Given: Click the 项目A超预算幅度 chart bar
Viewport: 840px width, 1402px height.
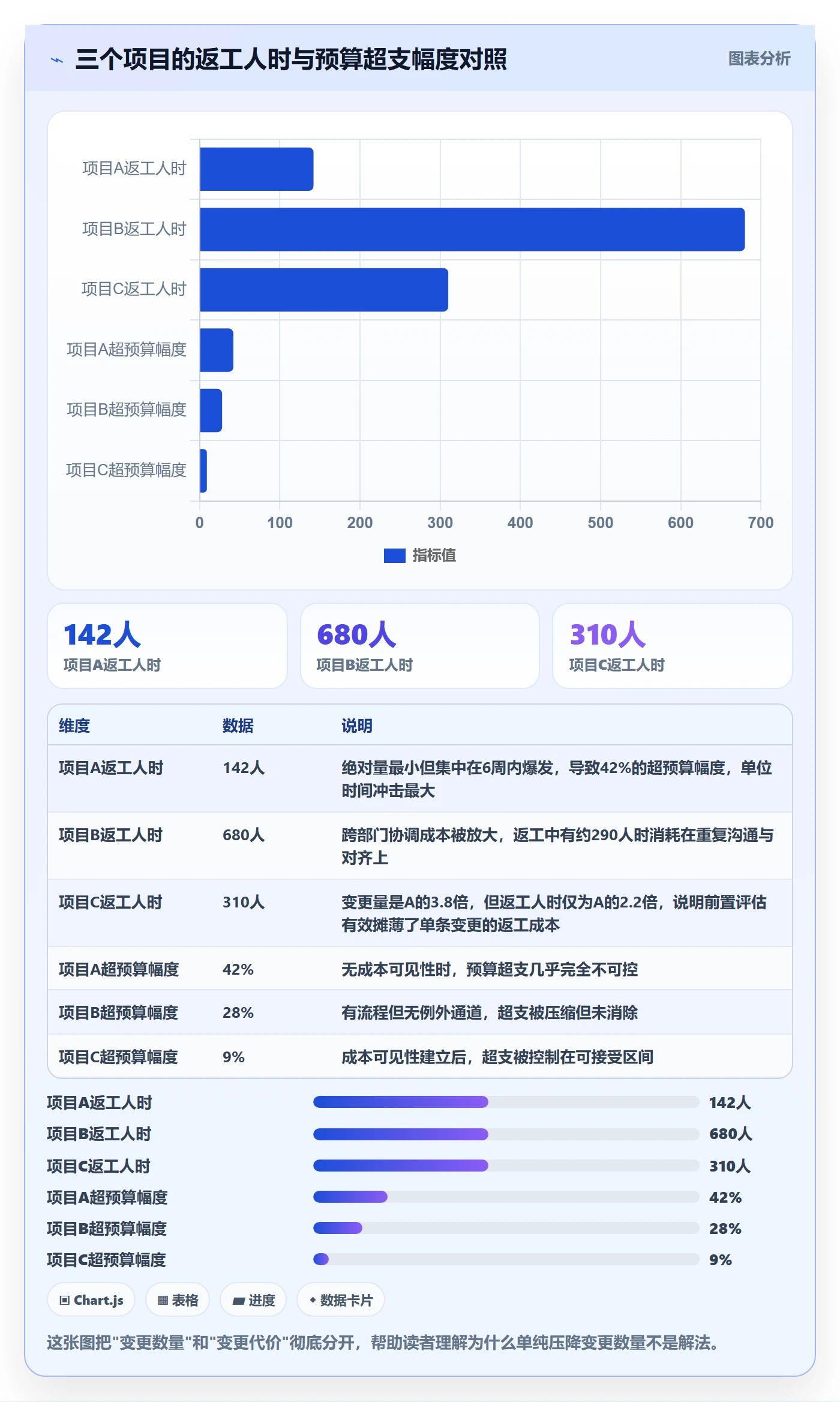Looking at the screenshot, I should (x=217, y=350).
